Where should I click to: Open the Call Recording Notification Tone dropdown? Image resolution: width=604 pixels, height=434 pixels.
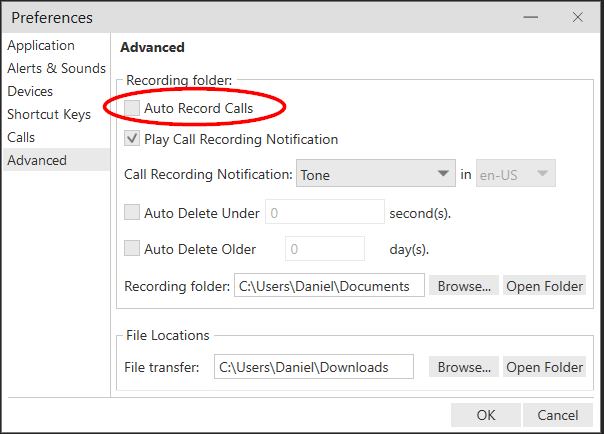coord(376,175)
